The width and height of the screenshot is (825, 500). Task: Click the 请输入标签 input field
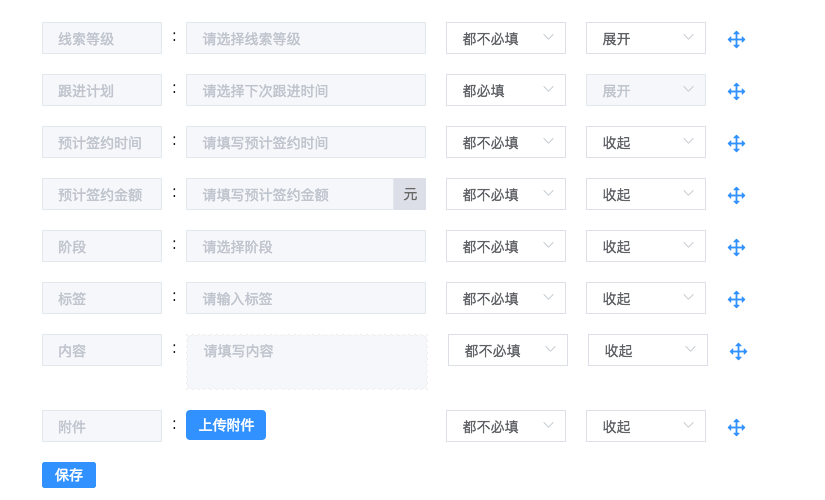306,298
